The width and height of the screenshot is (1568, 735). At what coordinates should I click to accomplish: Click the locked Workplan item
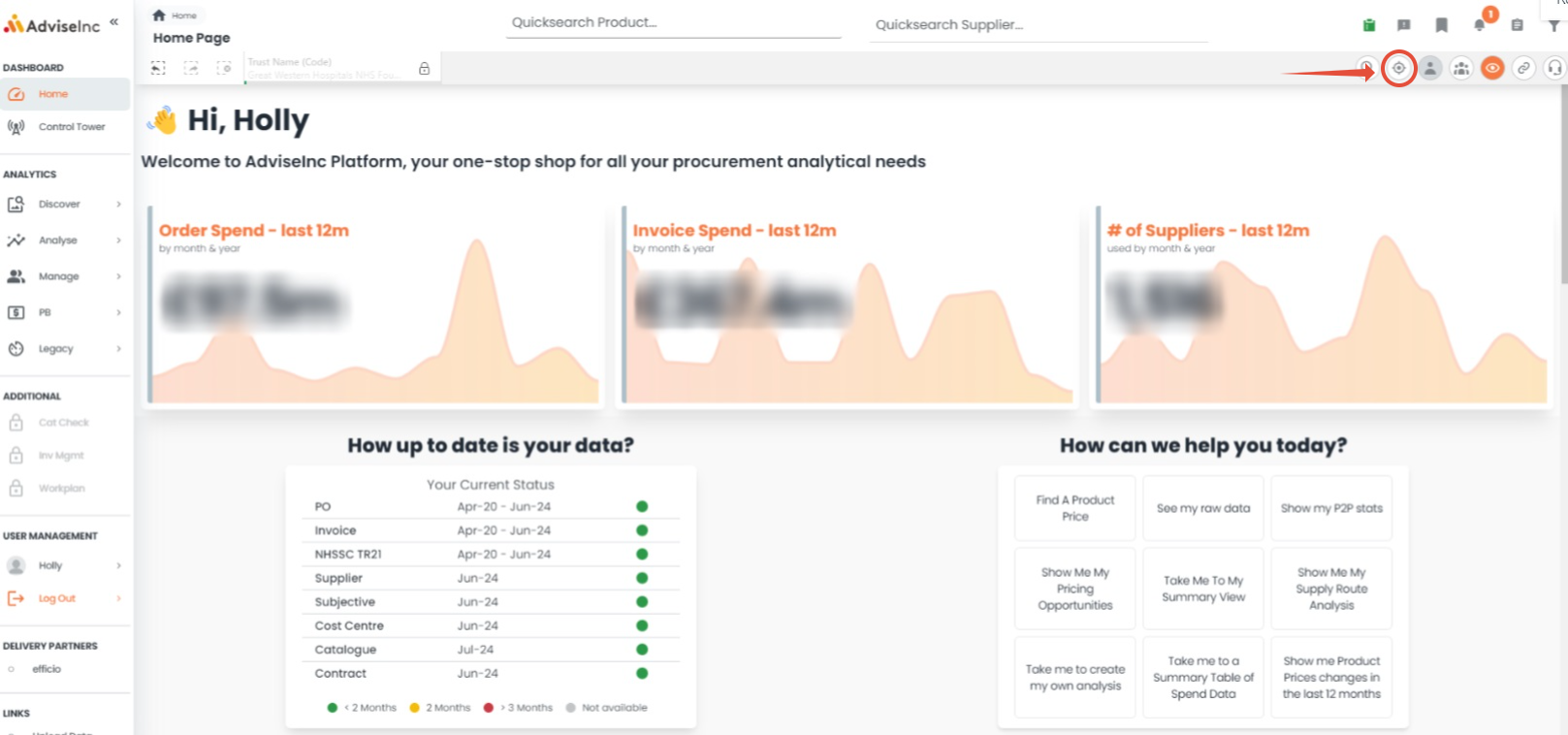point(65,489)
